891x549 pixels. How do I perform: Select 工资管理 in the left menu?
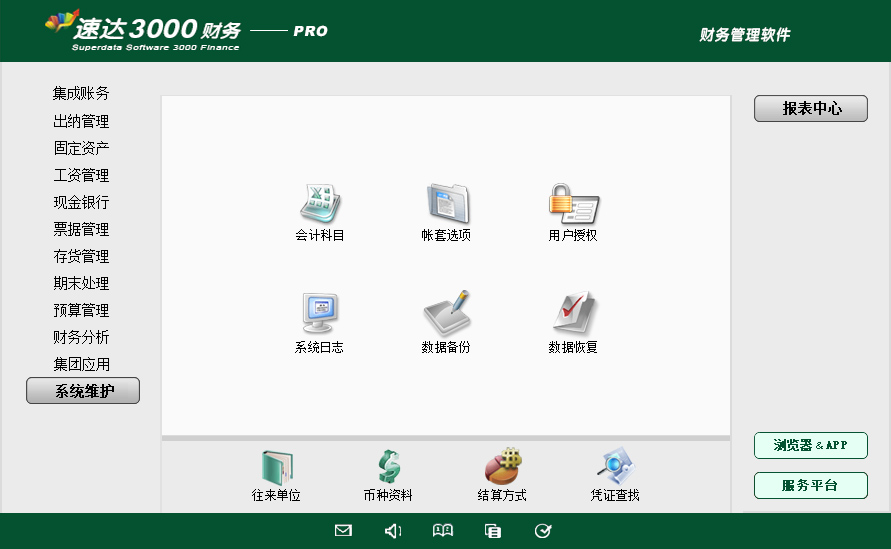81,175
